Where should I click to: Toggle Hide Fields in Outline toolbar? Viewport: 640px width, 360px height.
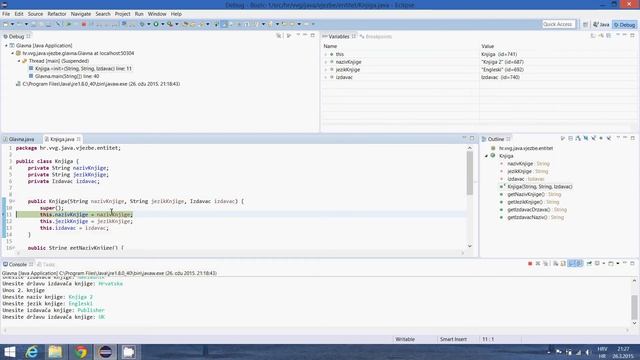click(x=586, y=139)
